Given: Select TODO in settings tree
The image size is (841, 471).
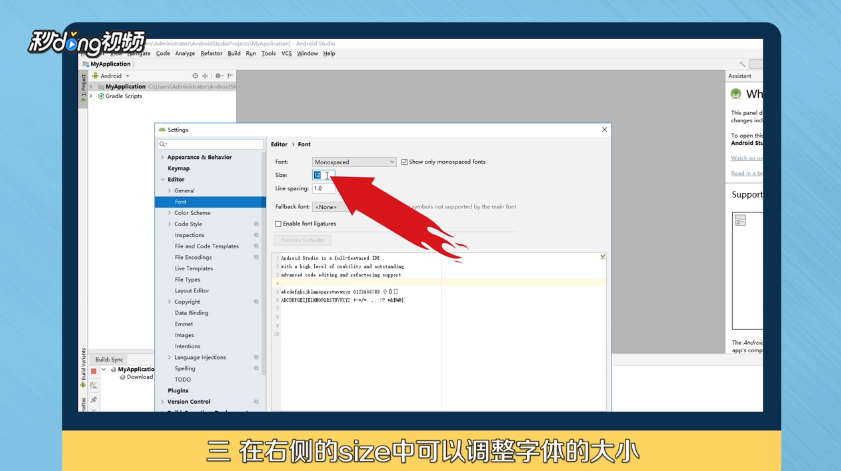Looking at the screenshot, I should click(182, 380).
